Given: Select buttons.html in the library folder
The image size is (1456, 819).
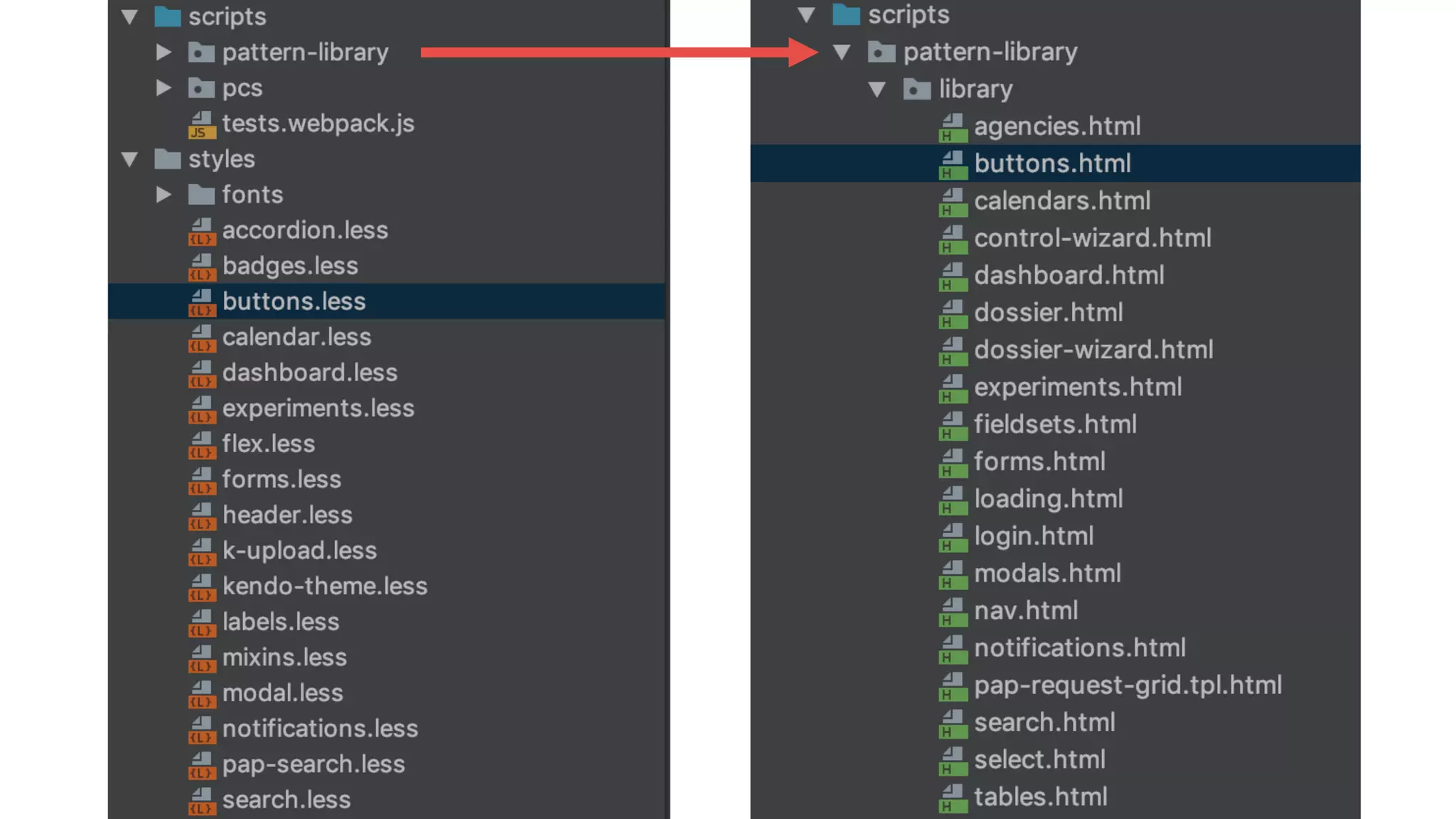Looking at the screenshot, I should [1052, 164].
